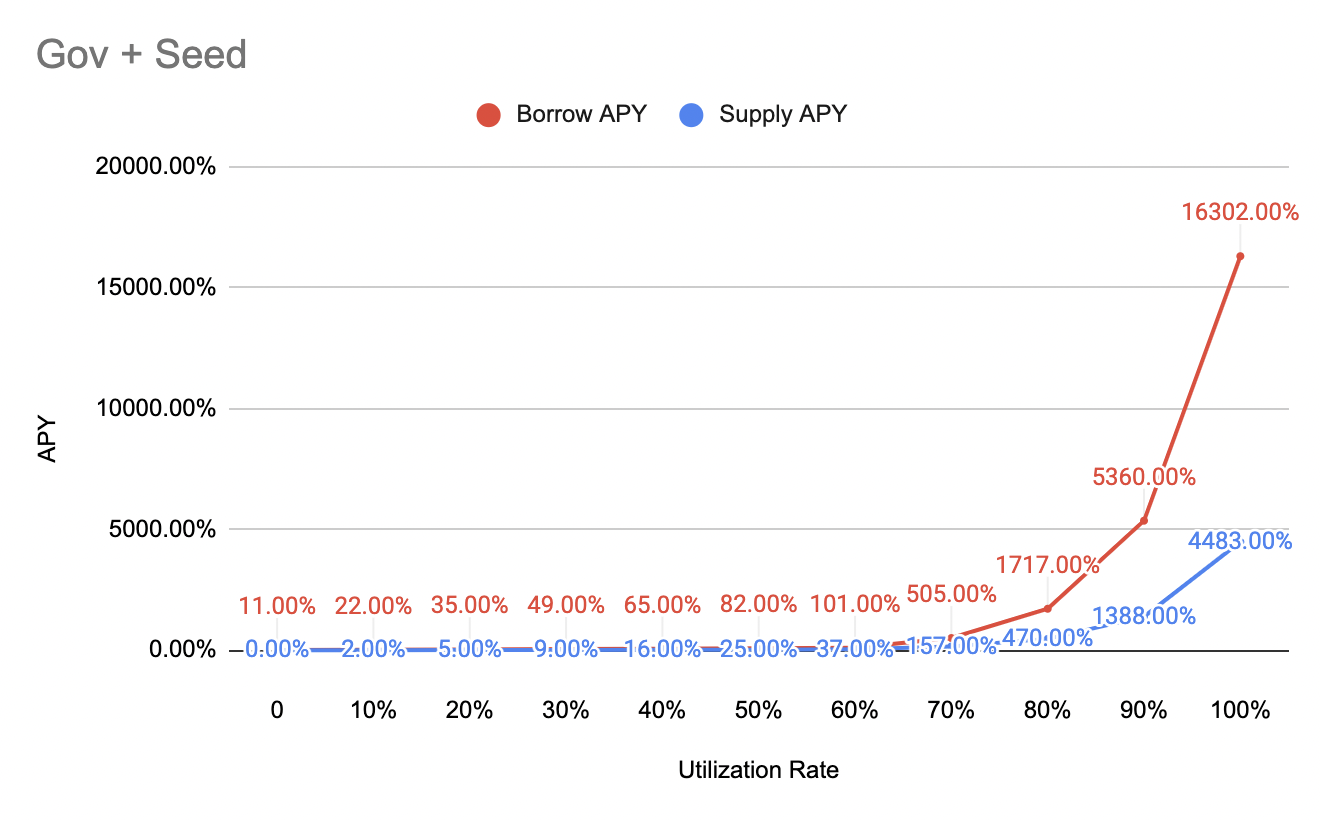Select the 50% x-axis tick label
The image size is (1320, 820).
click(x=758, y=711)
